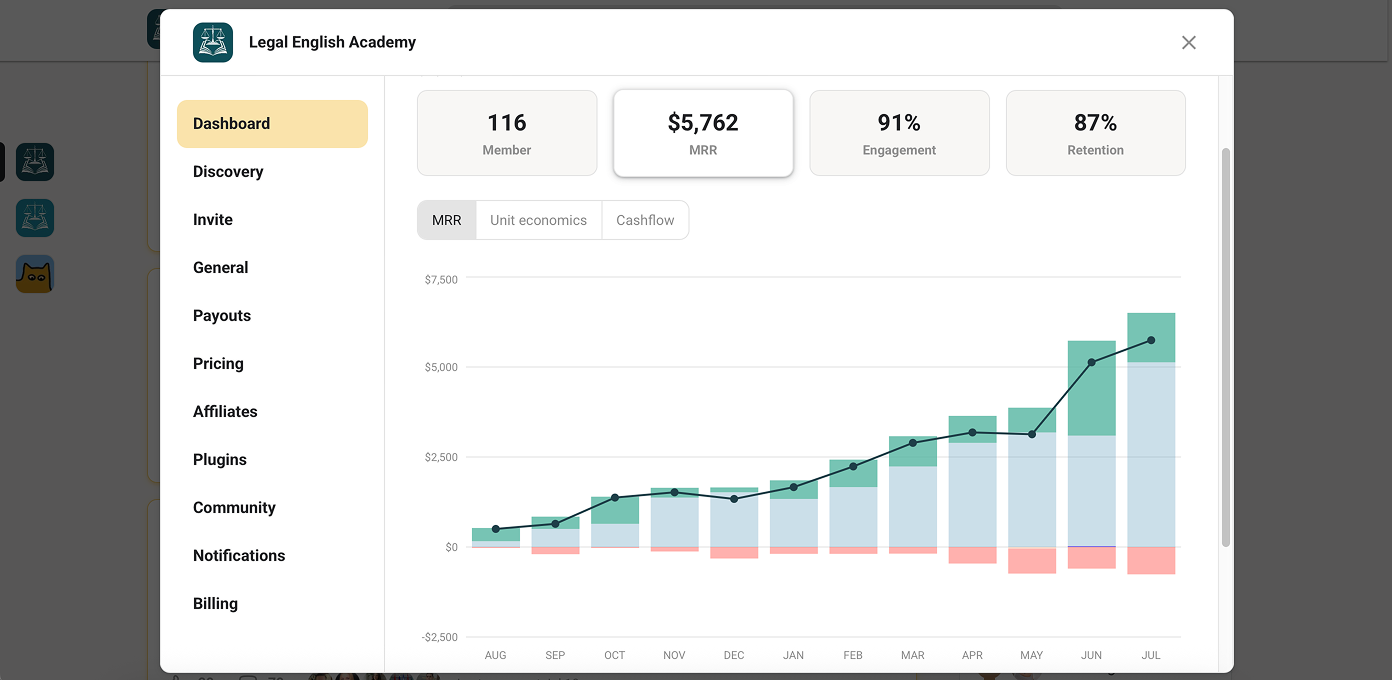Select the lower teal scales community icon
1392x680 pixels.
35,218
